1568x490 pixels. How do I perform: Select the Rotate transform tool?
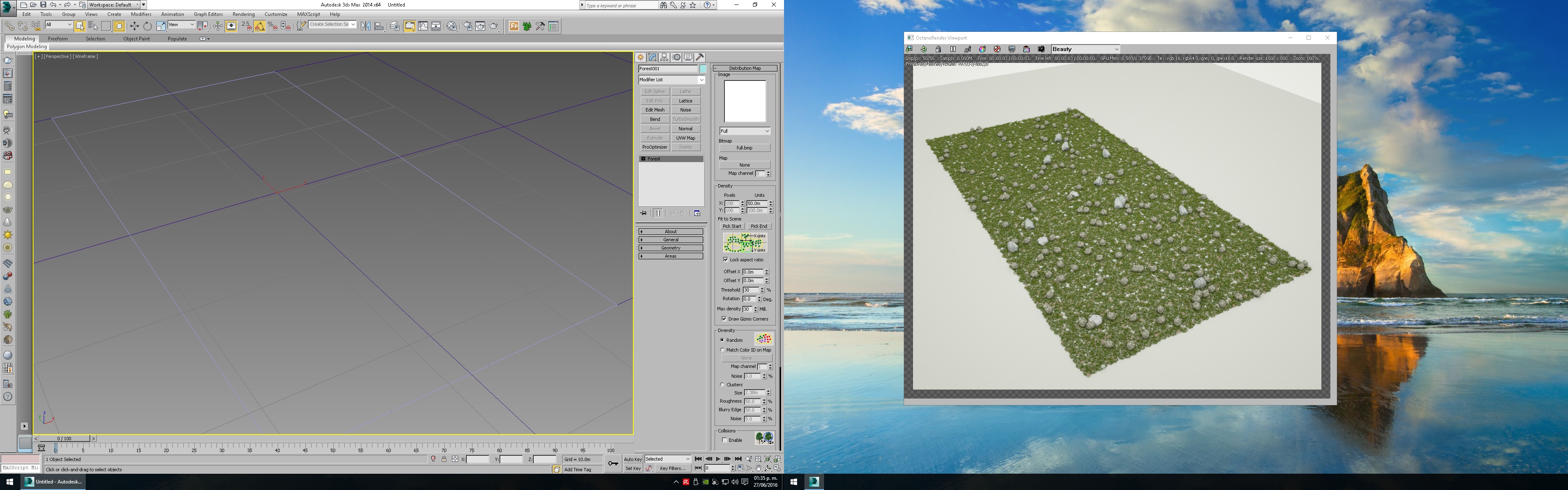(x=147, y=26)
